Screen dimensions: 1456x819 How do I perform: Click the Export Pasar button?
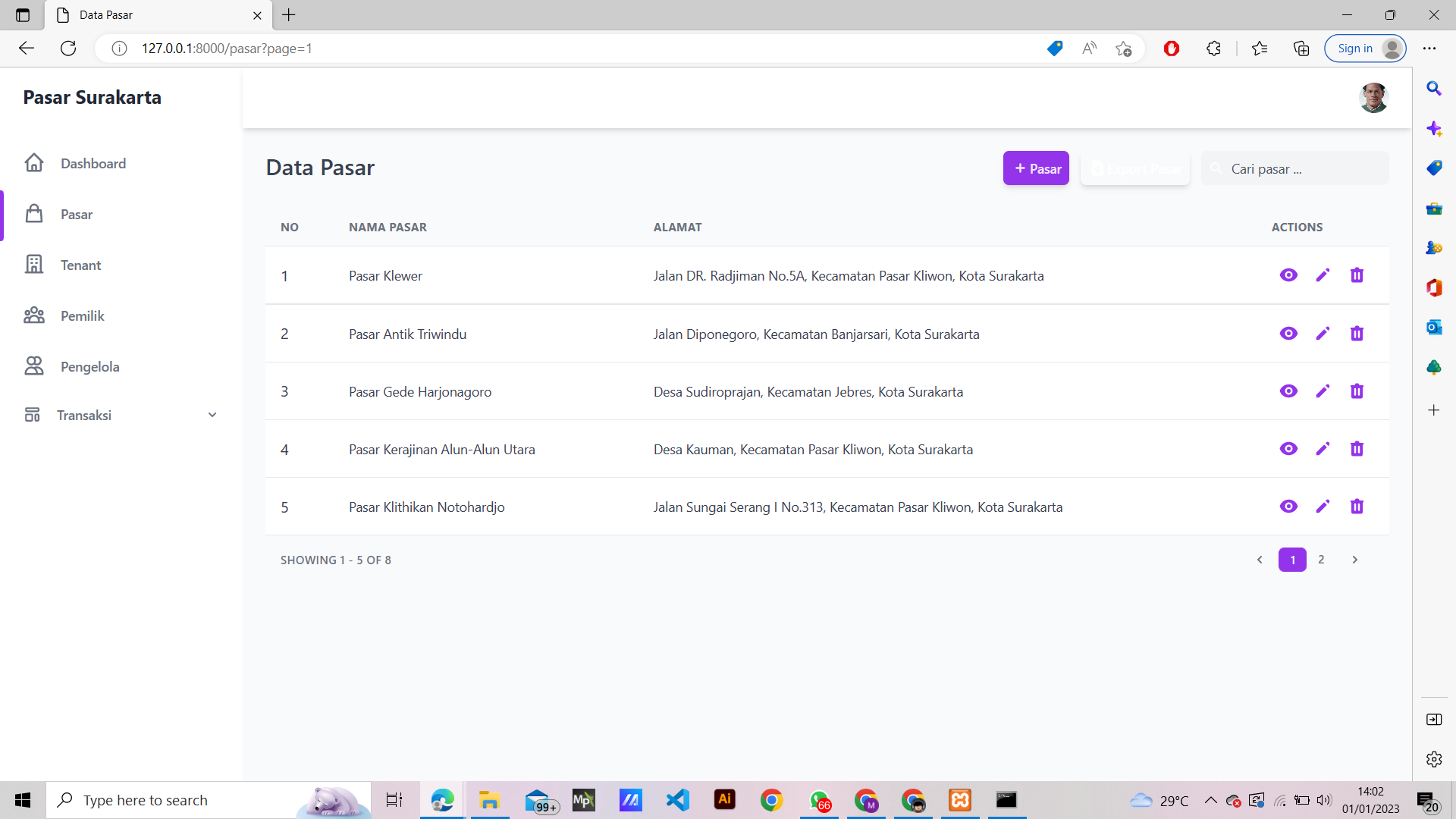click(1134, 169)
